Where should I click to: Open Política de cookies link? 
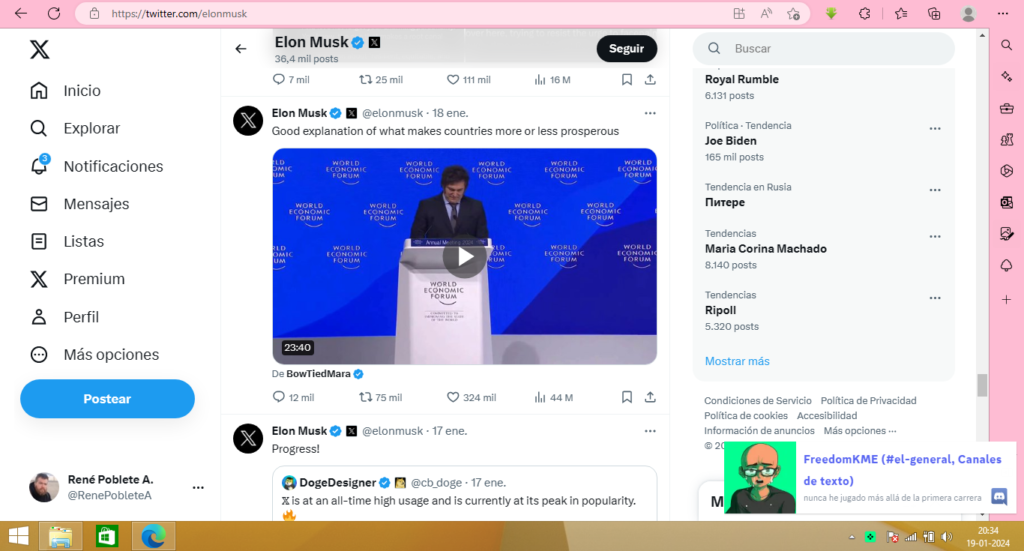point(746,416)
